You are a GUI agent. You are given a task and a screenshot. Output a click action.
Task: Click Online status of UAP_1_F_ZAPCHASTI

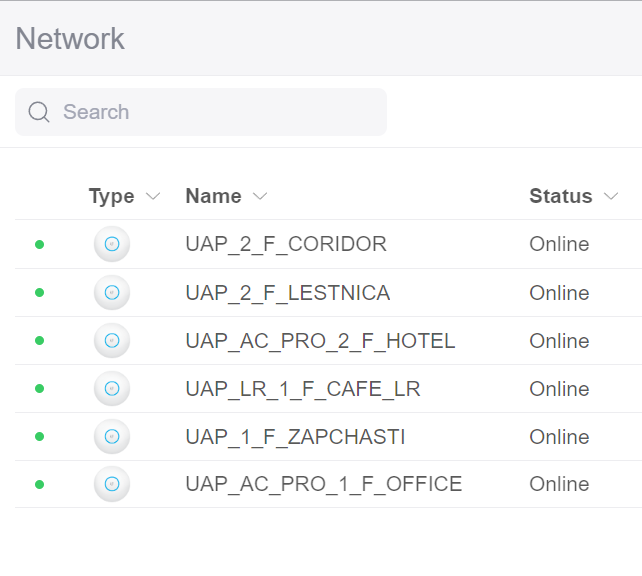[x=559, y=437]
